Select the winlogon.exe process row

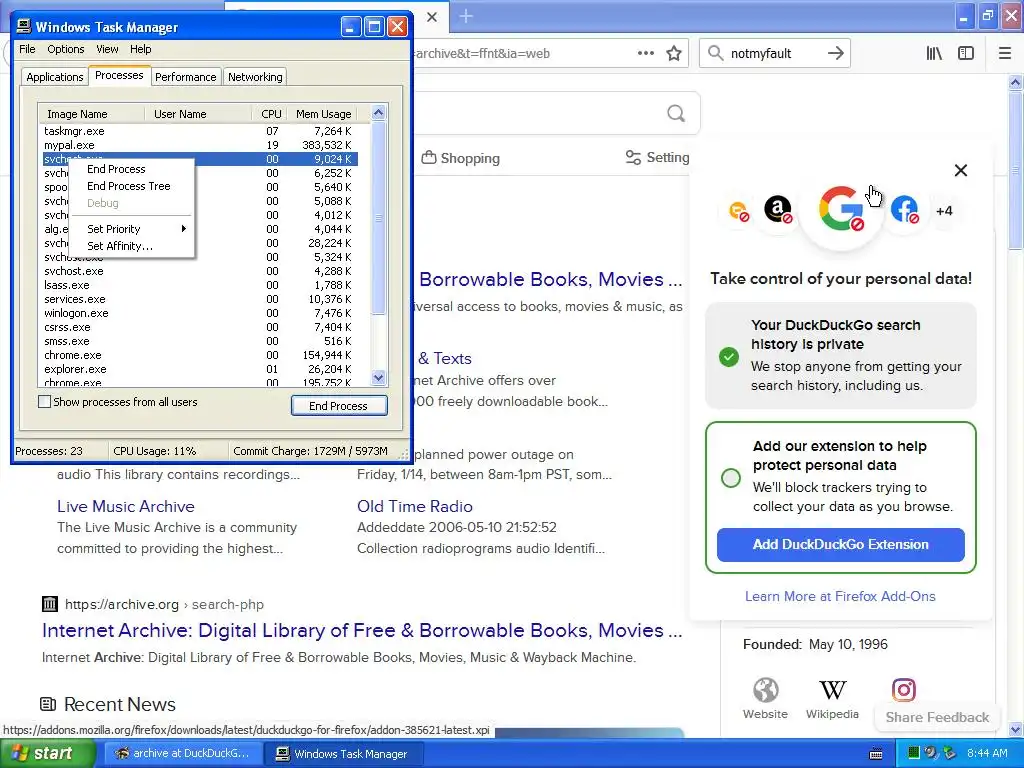click(x=198, y=313)
